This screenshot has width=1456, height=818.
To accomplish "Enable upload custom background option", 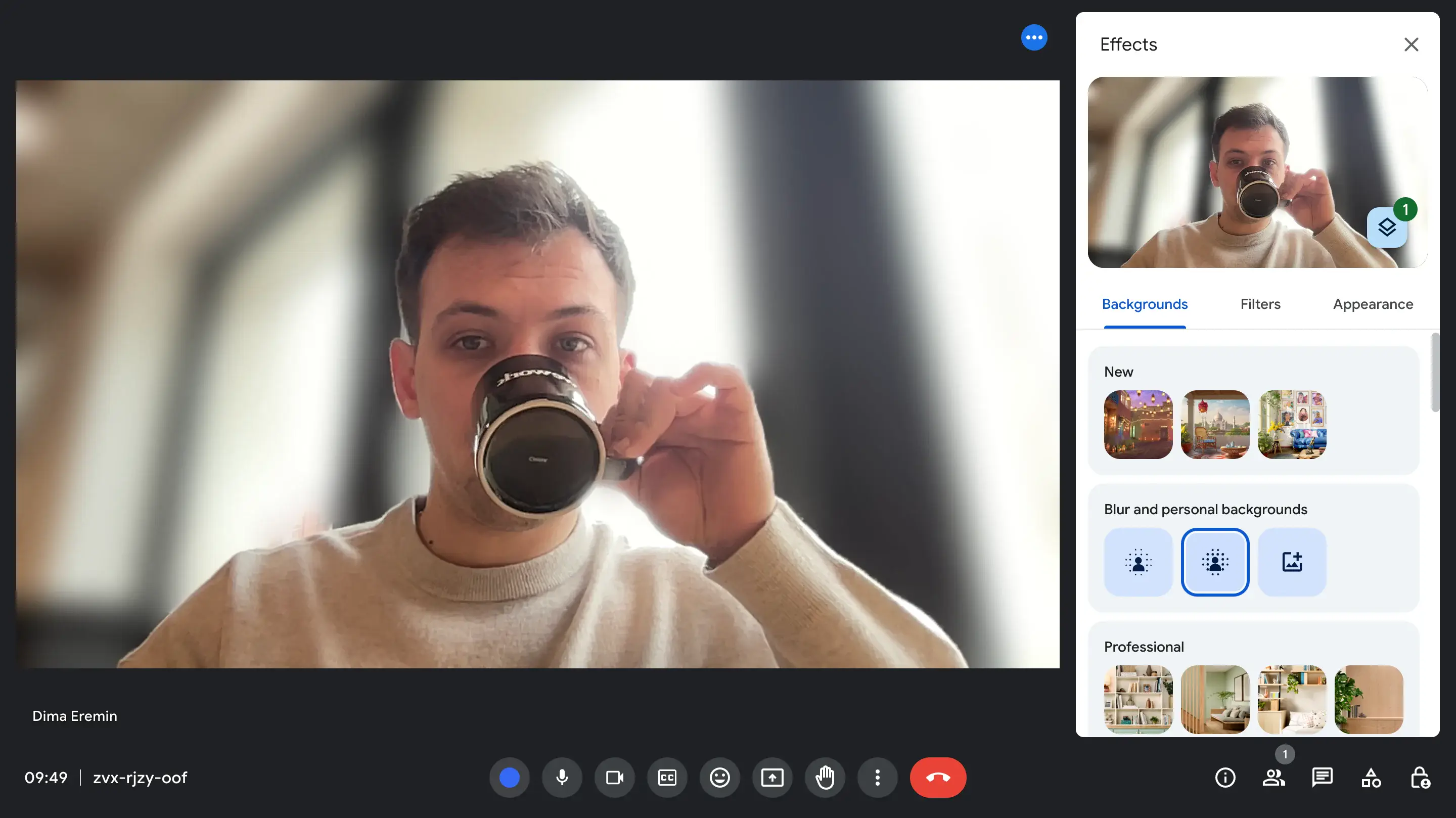I will [x=1291, y=562].
